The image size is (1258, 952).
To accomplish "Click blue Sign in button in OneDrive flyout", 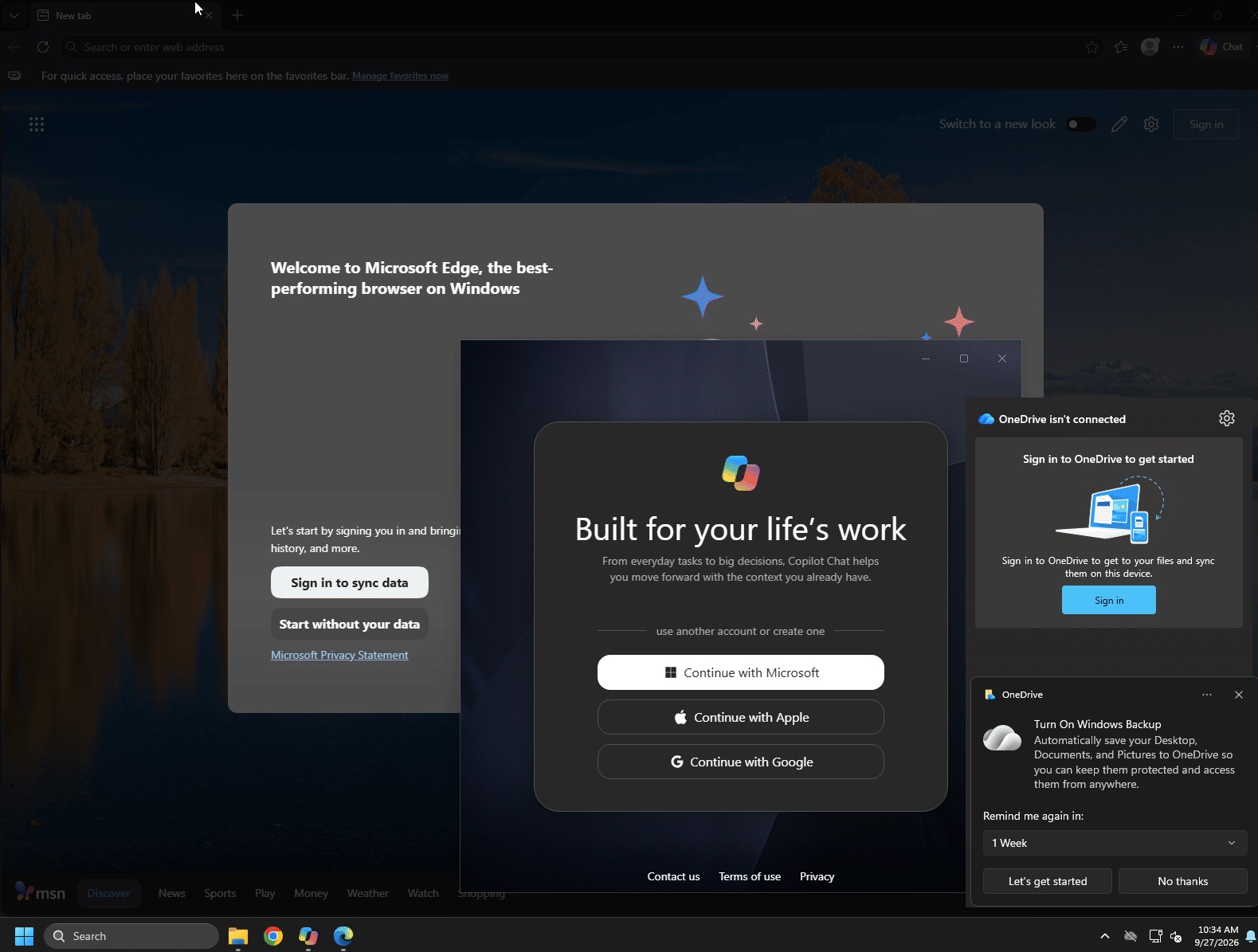I will [1108, 600].
